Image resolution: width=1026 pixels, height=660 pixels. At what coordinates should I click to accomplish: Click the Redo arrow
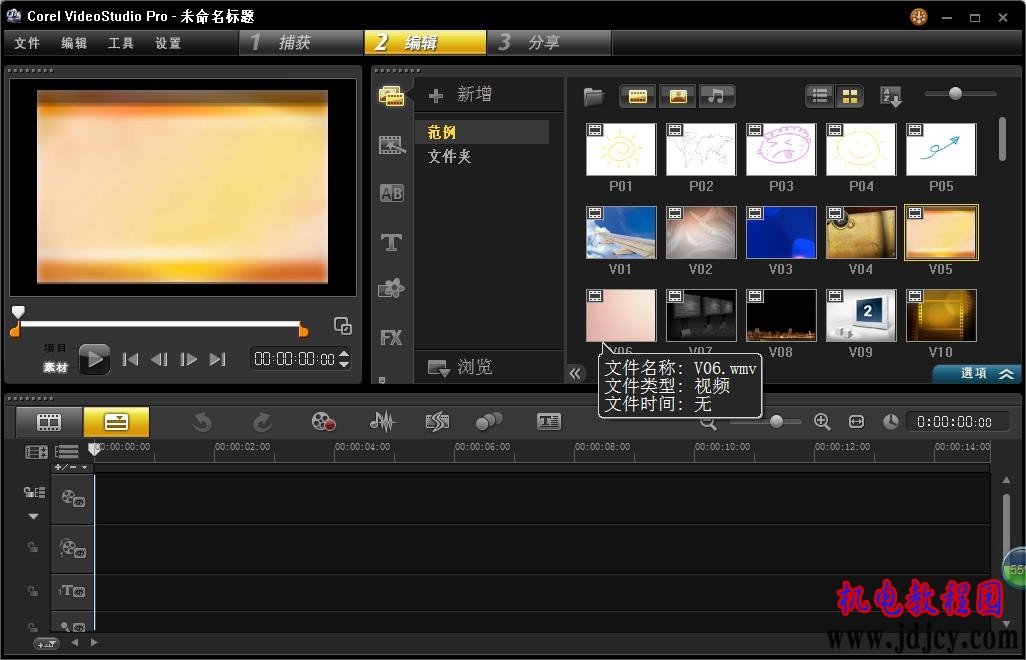coord(262,422)
